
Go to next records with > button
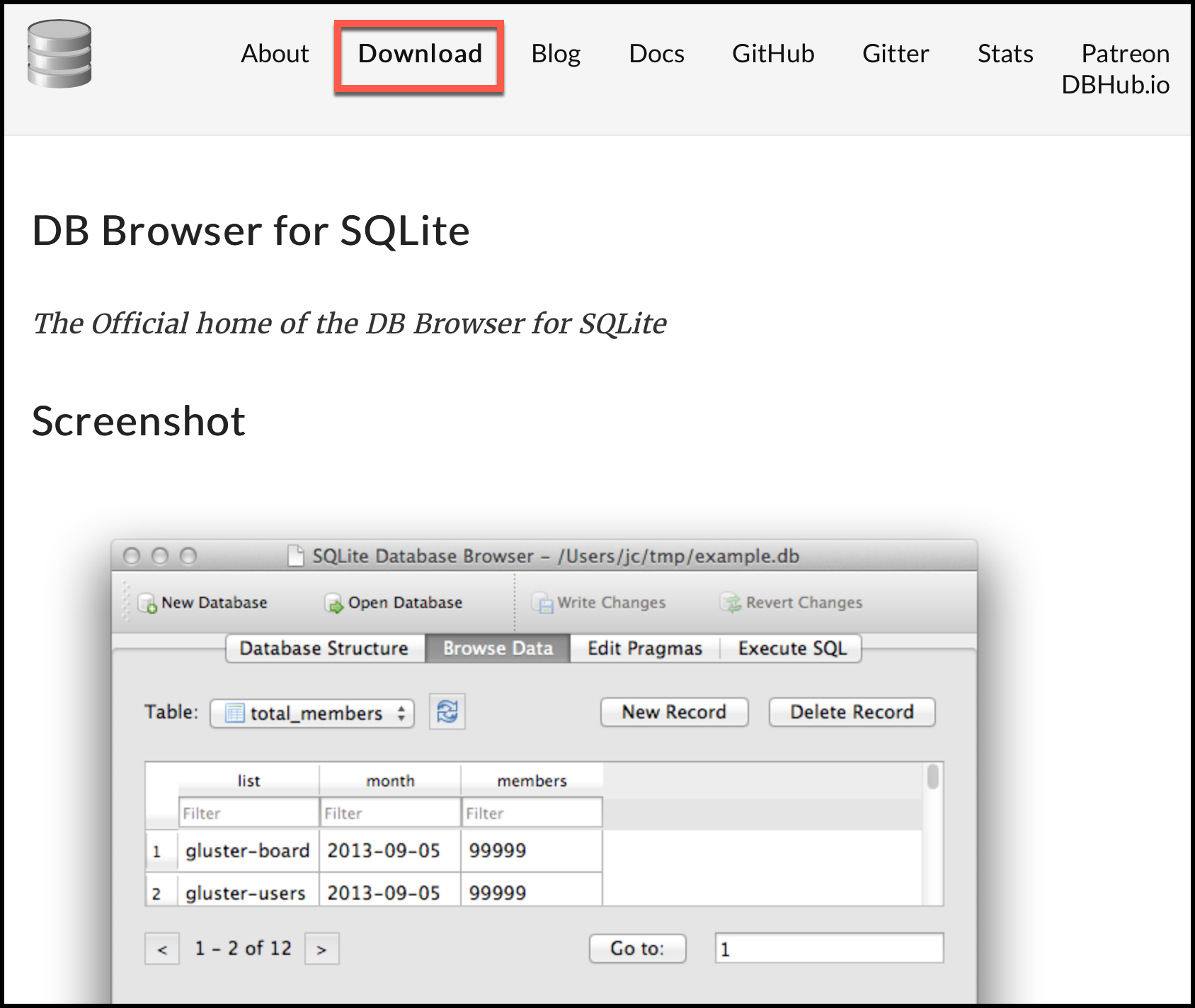click(x=322, y=949)
